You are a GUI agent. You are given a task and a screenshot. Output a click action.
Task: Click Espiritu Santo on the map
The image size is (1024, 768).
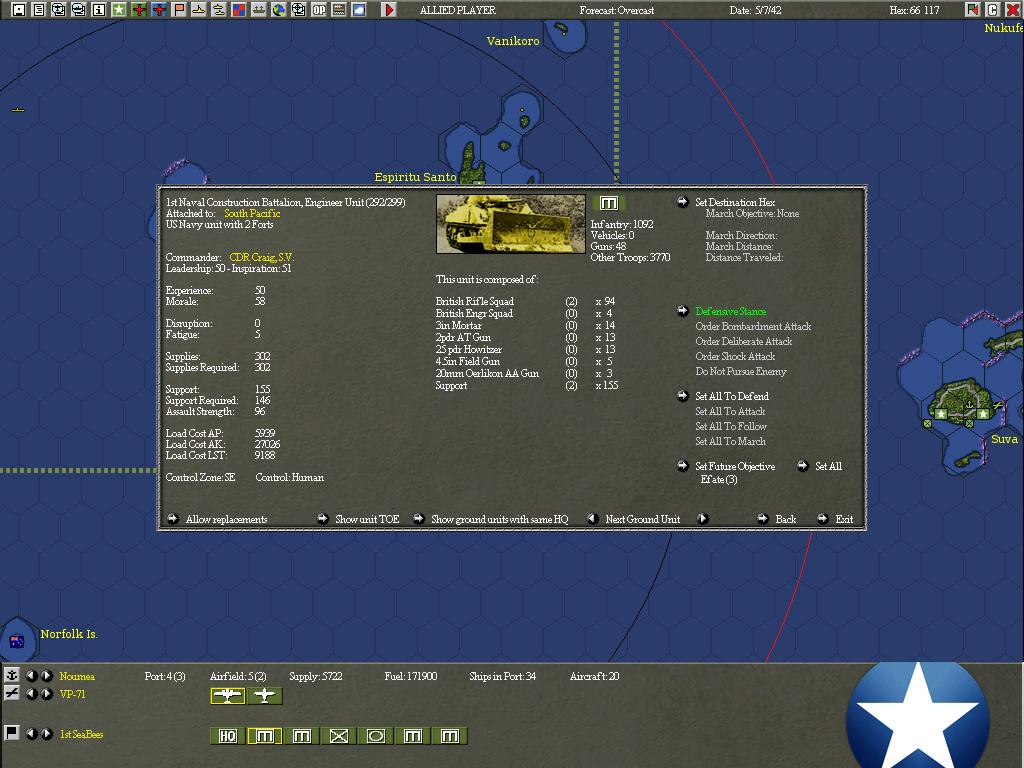pos(415,177)
